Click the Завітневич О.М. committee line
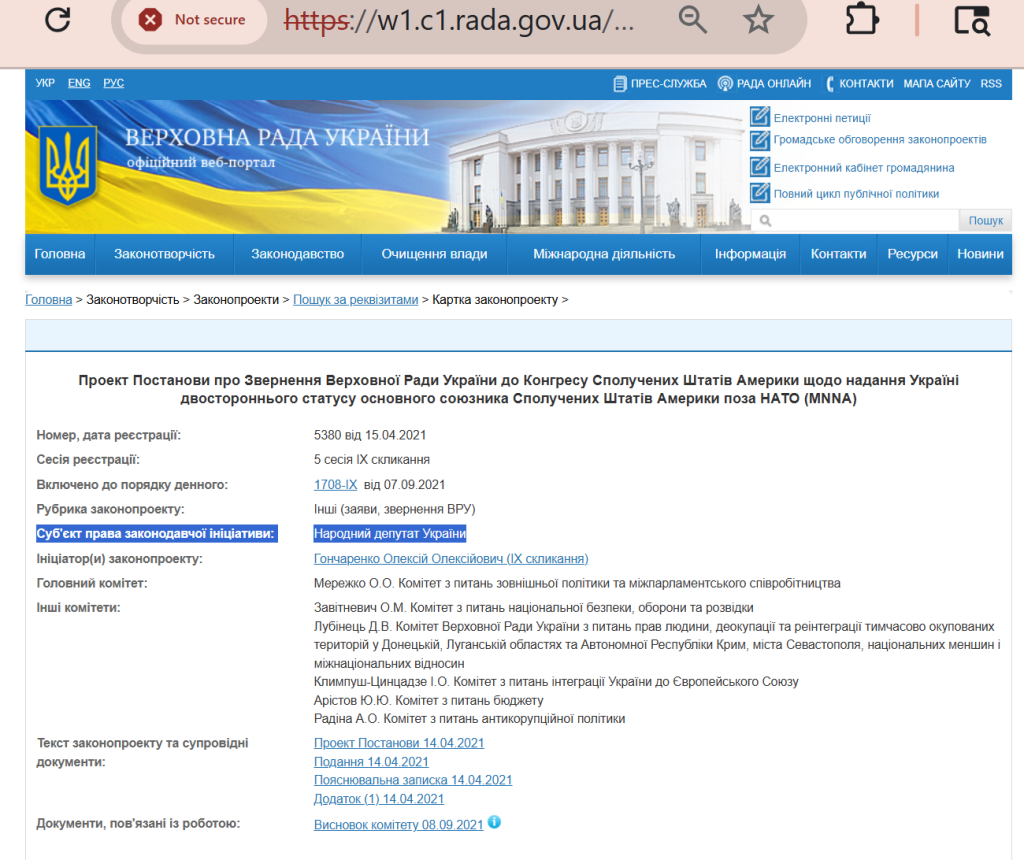1024x860 pixels. click(534, 608)
